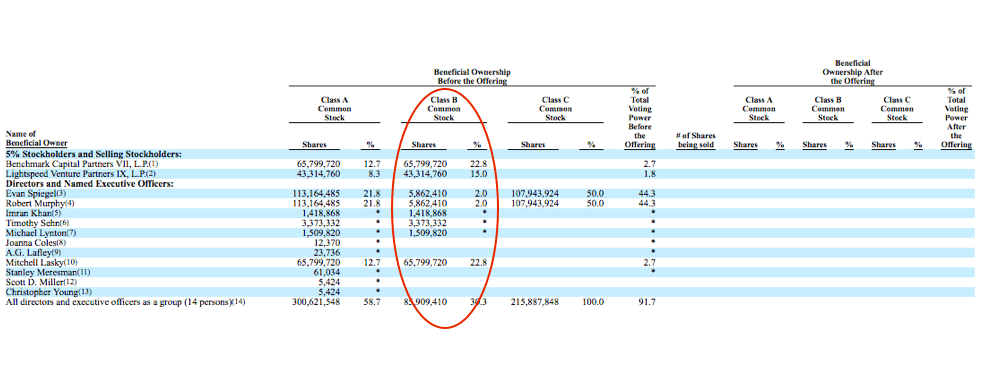Select the 'Timothy Sehn' row label
The height and width of the screenshot is (381, 1004).
pyautogui.click(x=31, y=223)
